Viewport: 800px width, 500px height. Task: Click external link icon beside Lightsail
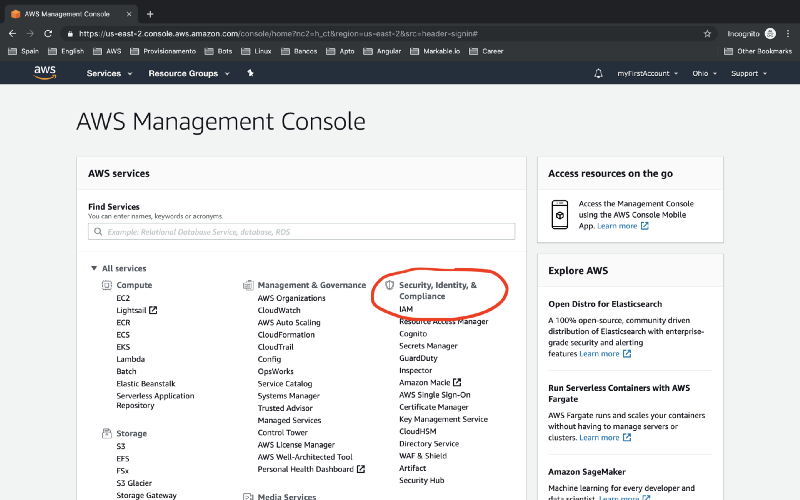pyautogui.click(x=153, y=310)
